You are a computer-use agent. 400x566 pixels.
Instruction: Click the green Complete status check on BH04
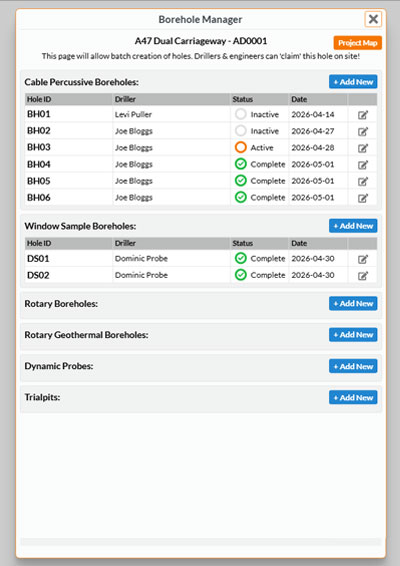[x=240, y=164]
